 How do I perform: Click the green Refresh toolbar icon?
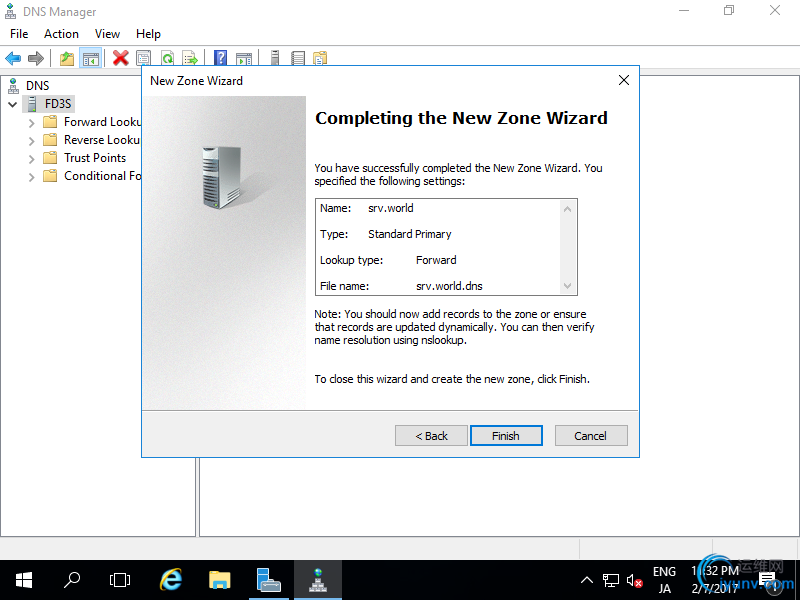click(x=167, y=58)
